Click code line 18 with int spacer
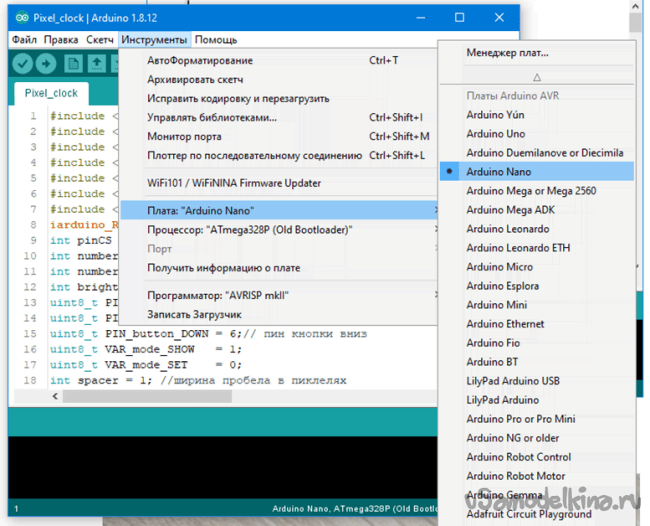This screenshot has width=650, height=526. pyautogui.click(x=200, y=381)
